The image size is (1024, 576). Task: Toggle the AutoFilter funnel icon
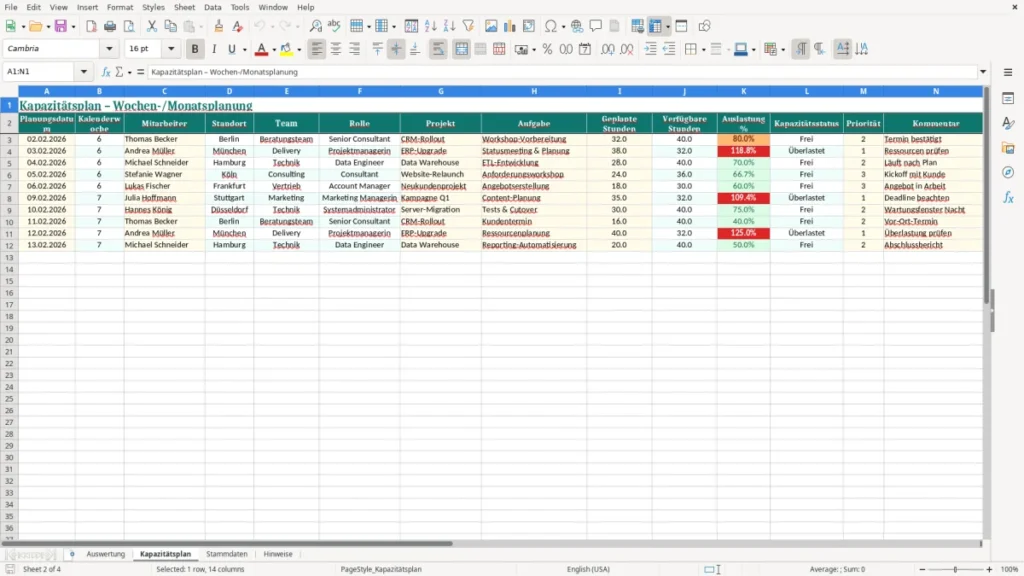(468, 26)
